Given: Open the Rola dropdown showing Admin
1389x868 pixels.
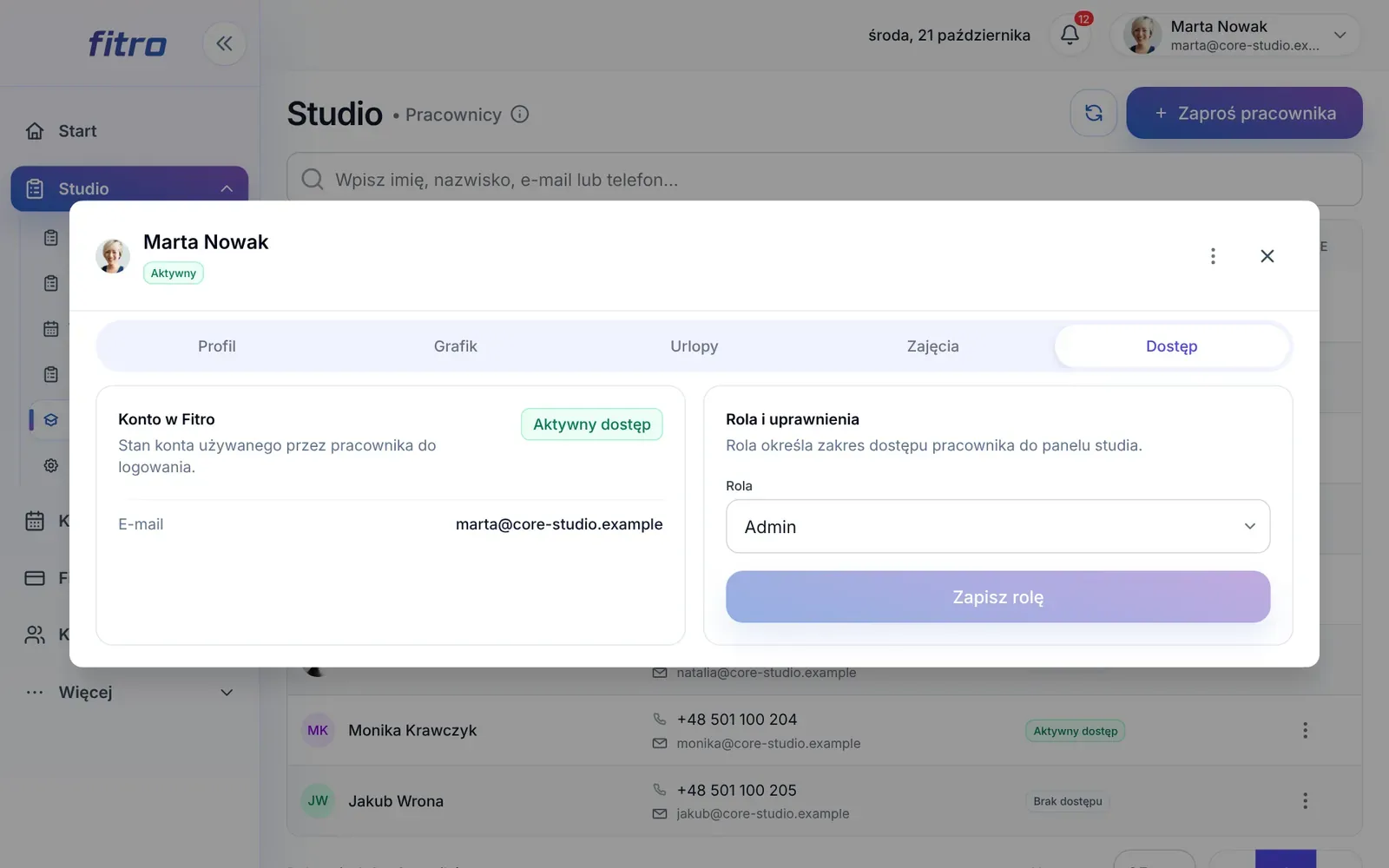Looking at the screenshot, I should (997, 526).
